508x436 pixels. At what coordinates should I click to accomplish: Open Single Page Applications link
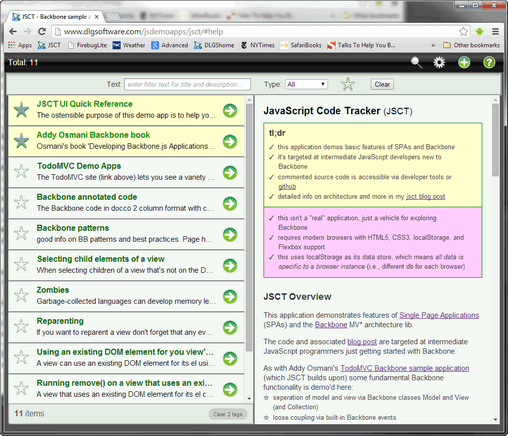(439, 315)
